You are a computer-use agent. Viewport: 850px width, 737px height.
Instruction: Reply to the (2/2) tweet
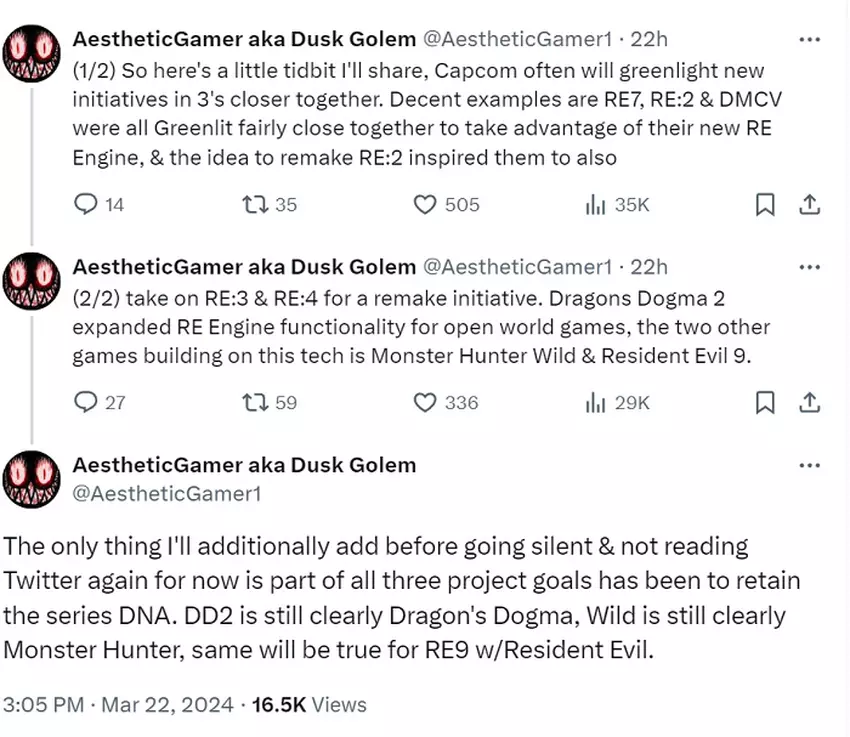pyautogui.click(x=87, y=403)
